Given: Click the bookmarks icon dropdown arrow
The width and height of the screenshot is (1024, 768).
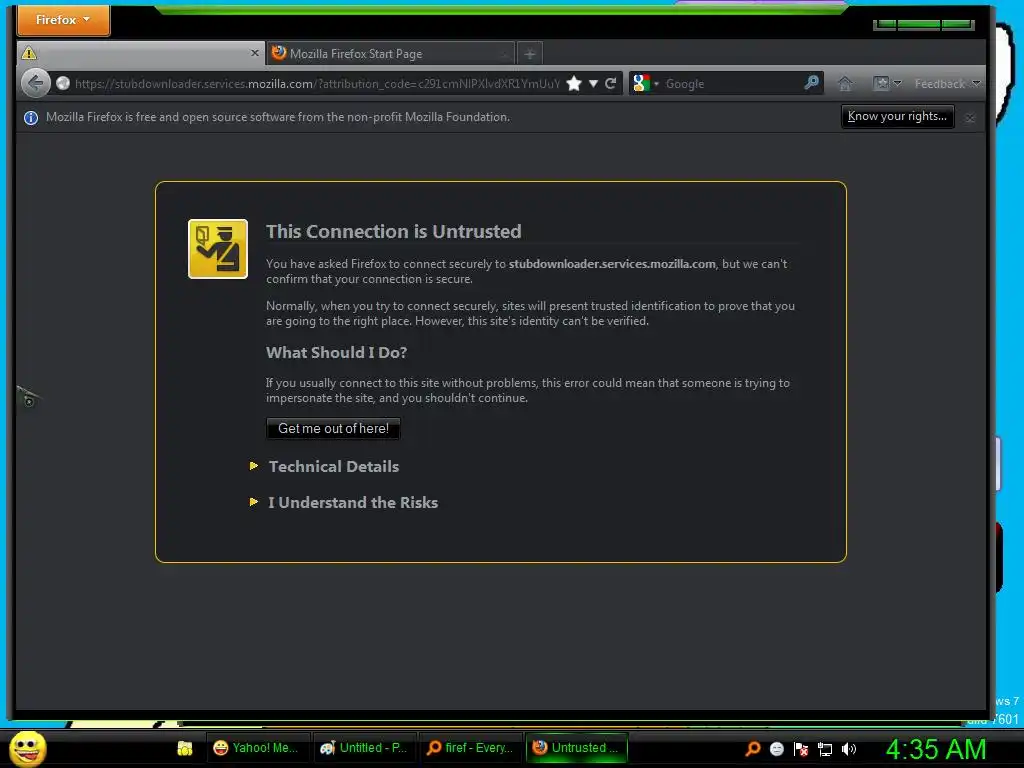Looking at the screenshot, I should pyautogui.click(x=897, y=83).
